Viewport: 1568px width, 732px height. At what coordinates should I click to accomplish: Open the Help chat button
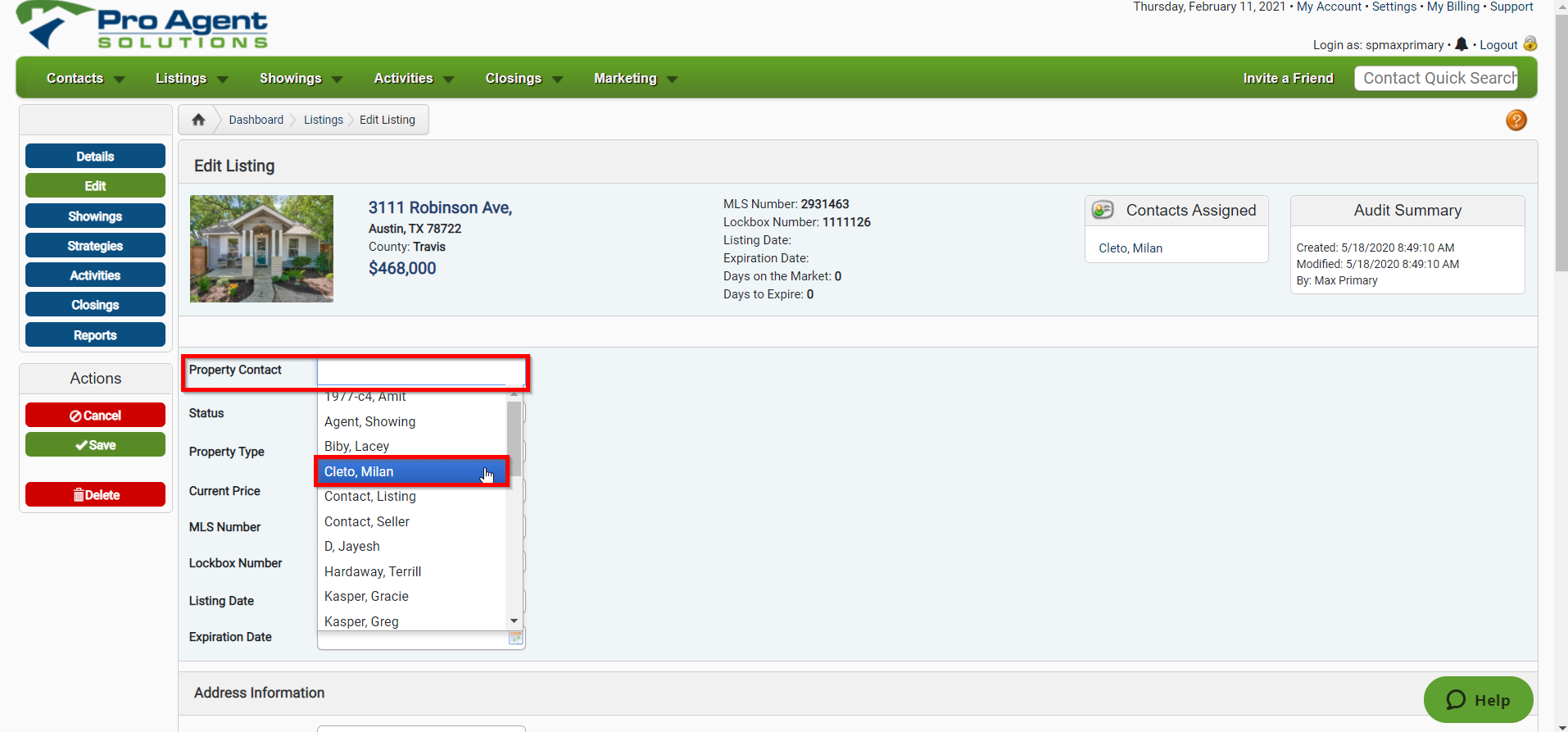click(1479, 700)
